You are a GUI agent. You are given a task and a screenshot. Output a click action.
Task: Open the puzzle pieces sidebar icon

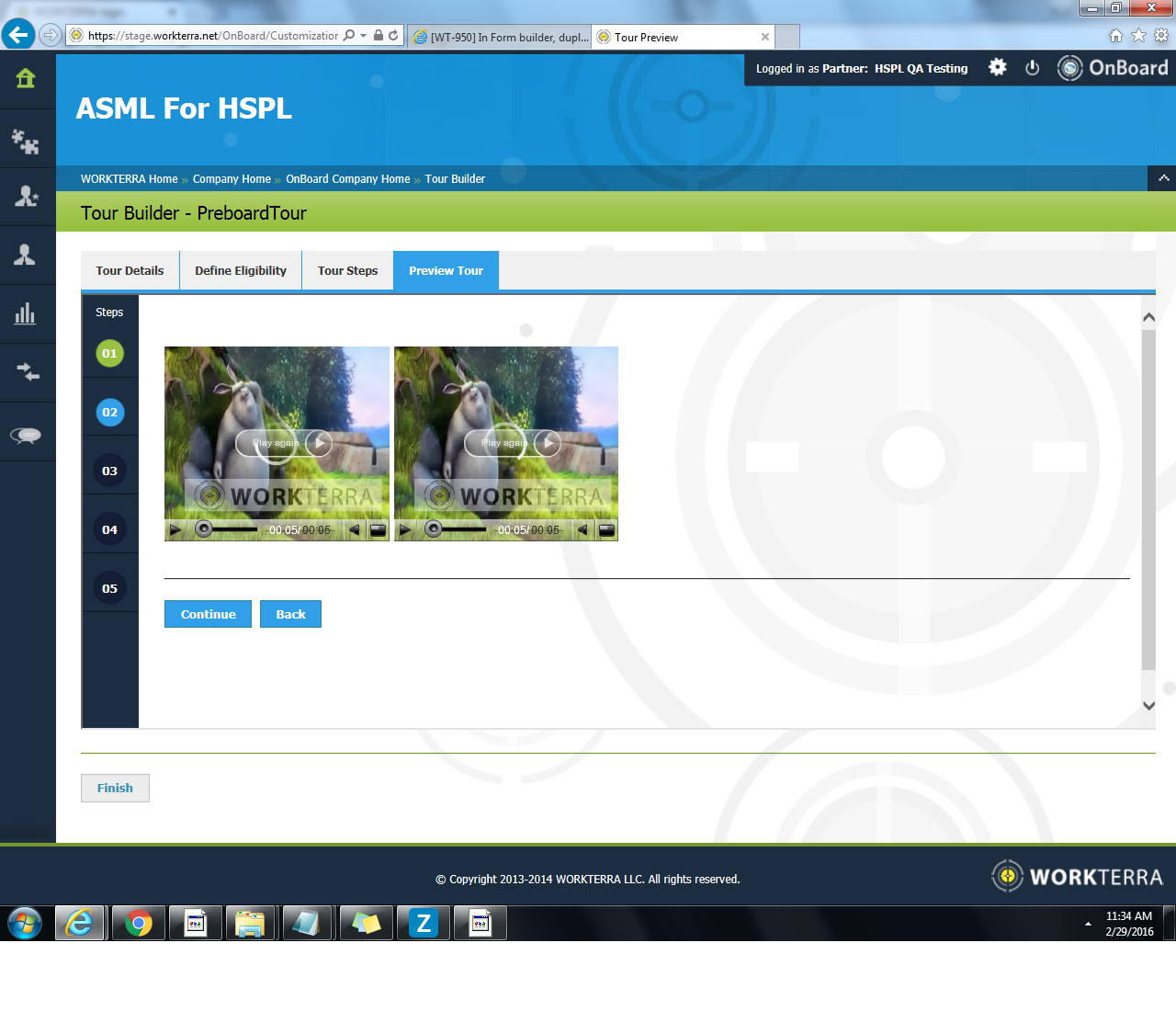[26, 141]
